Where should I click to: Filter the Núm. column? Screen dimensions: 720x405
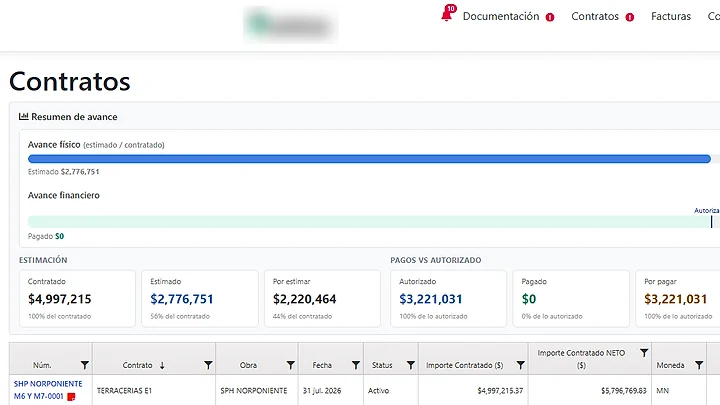coord(84,365)
